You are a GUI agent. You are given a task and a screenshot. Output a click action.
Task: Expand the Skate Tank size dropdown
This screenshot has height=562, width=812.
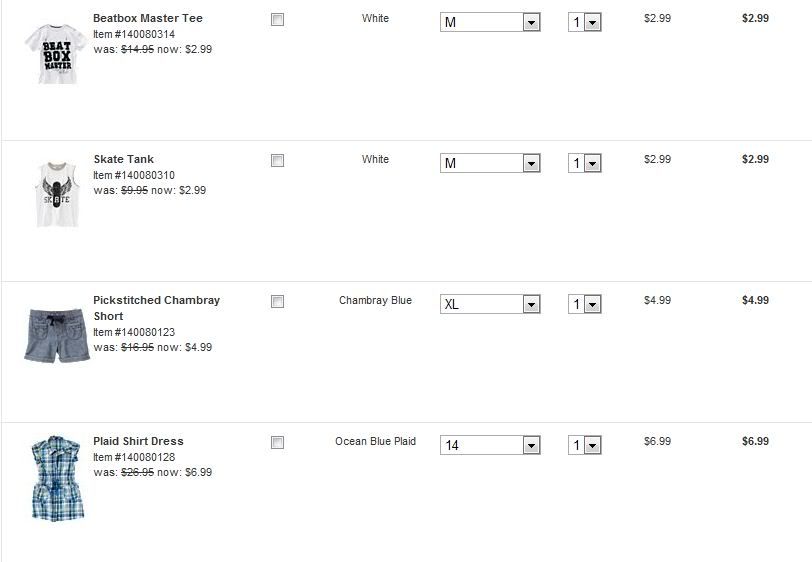point(490,163)
